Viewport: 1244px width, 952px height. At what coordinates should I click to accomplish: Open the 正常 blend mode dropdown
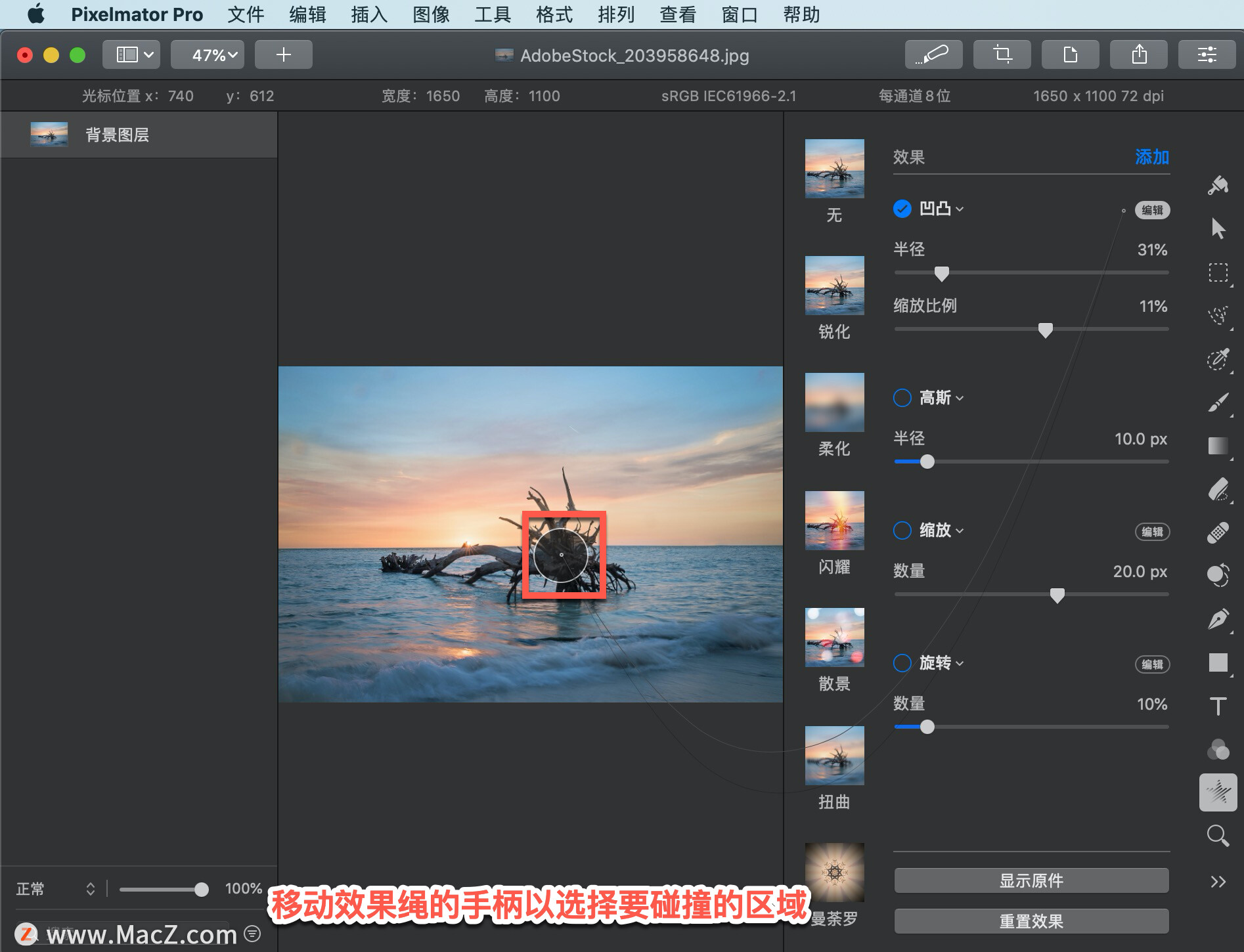tap(56, 889)
